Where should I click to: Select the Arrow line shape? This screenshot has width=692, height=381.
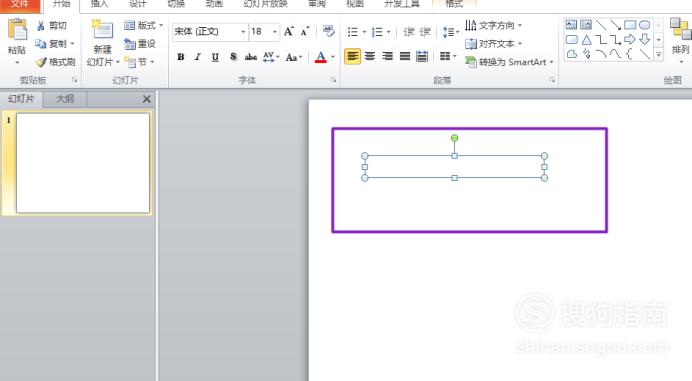point(616,25)
